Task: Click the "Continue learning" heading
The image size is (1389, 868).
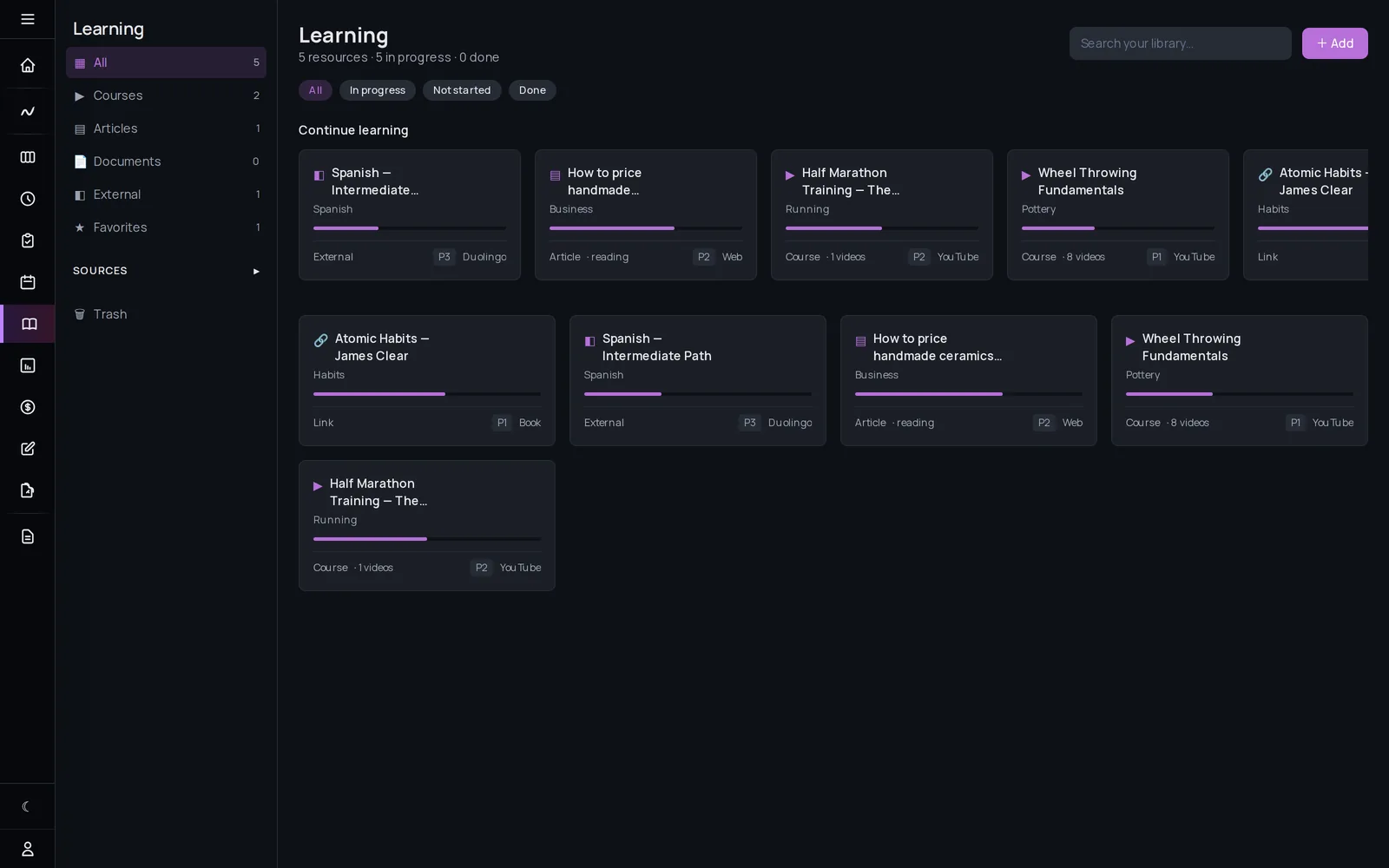Action: (x=353, y=130)
